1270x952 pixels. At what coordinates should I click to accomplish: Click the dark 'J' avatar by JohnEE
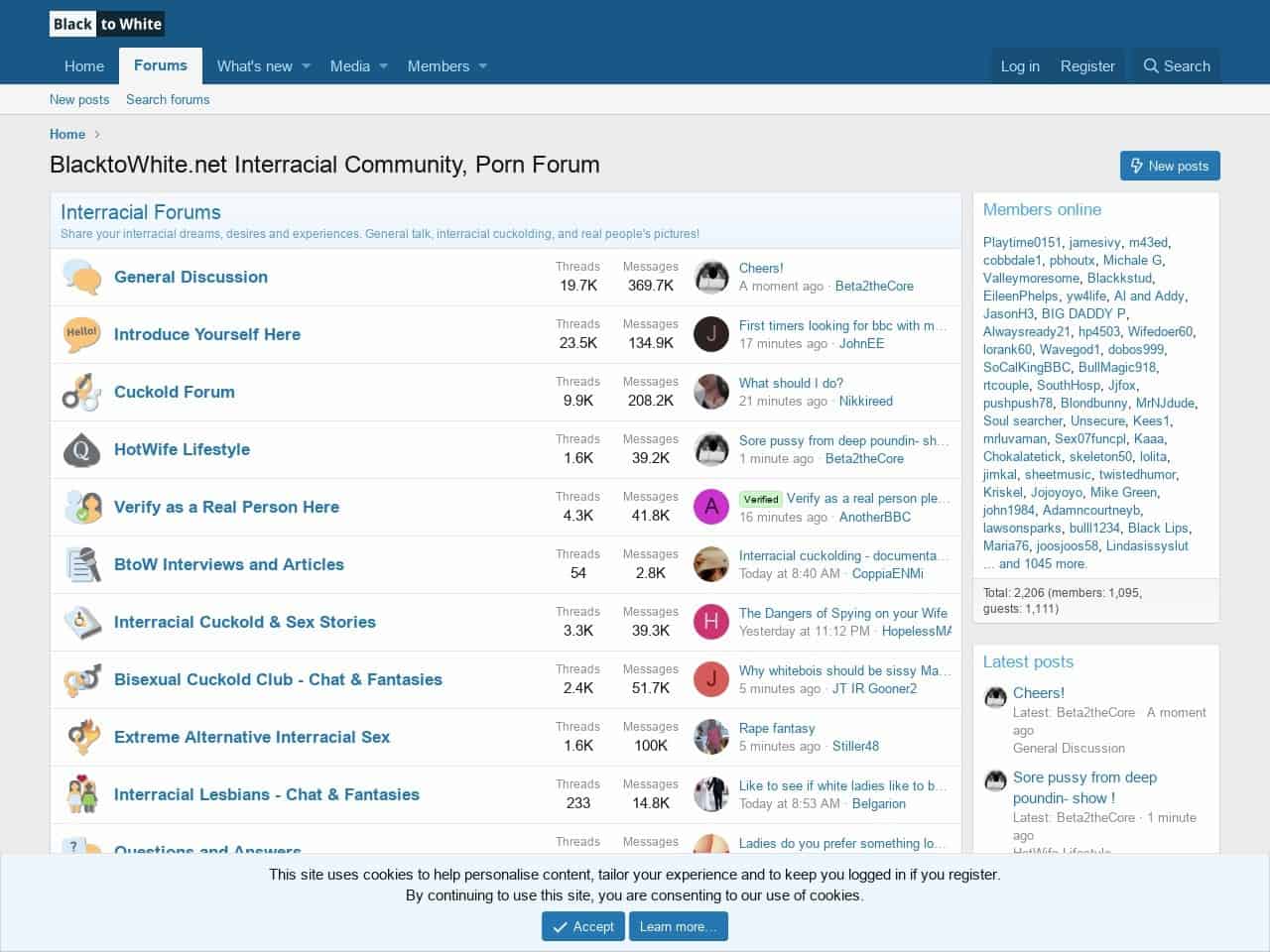[710, 334]
